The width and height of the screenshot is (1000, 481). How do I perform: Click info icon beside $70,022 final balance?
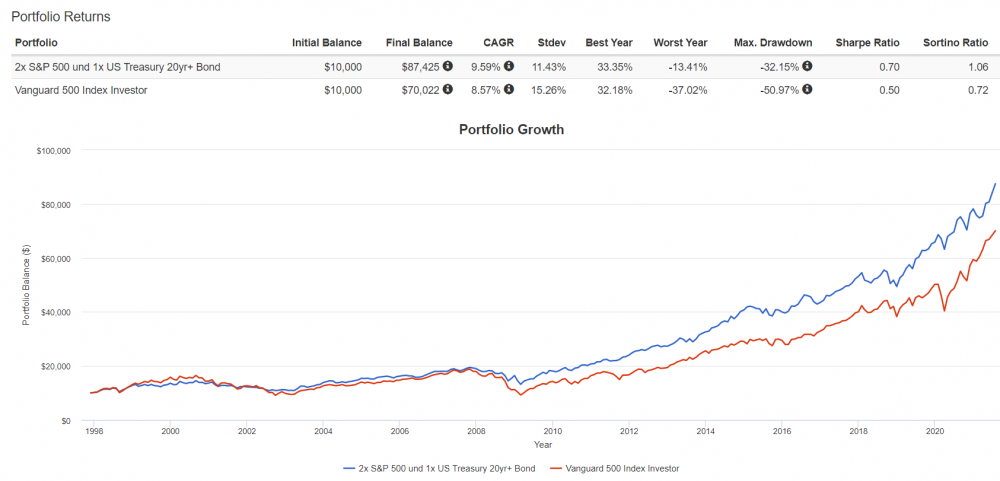coord(447,89)
